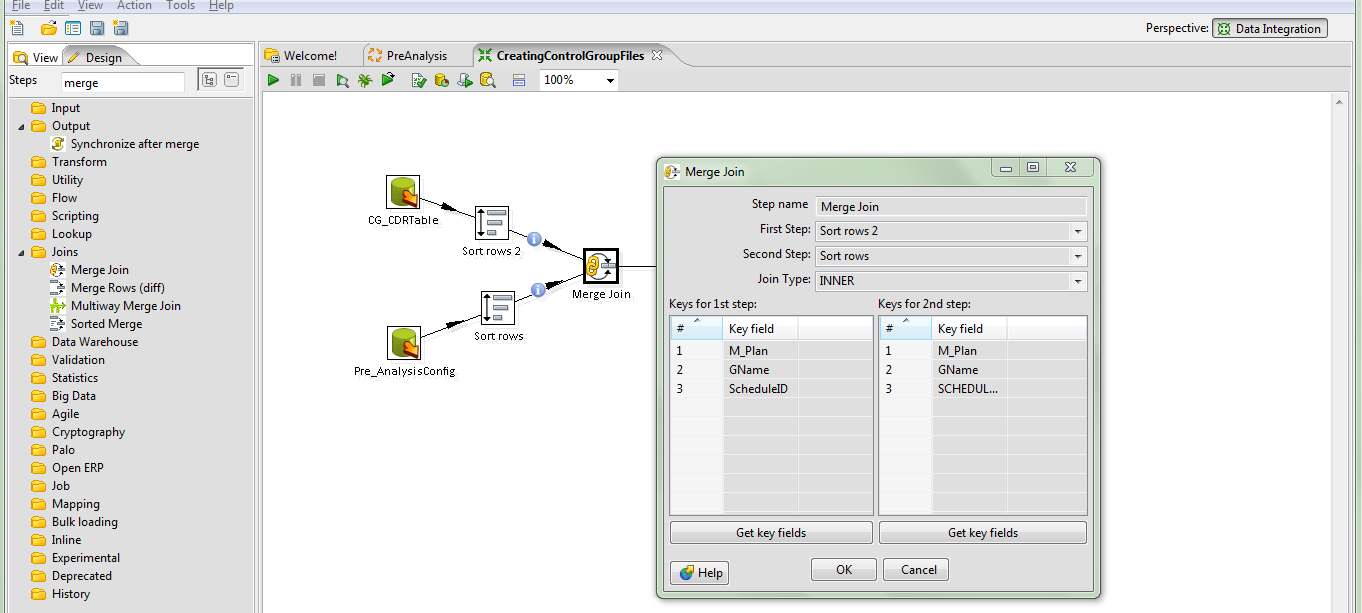Viewport: 1362px width, 613px height.
Task: Collapse all step categories in palette
Action: coord(232,78)
